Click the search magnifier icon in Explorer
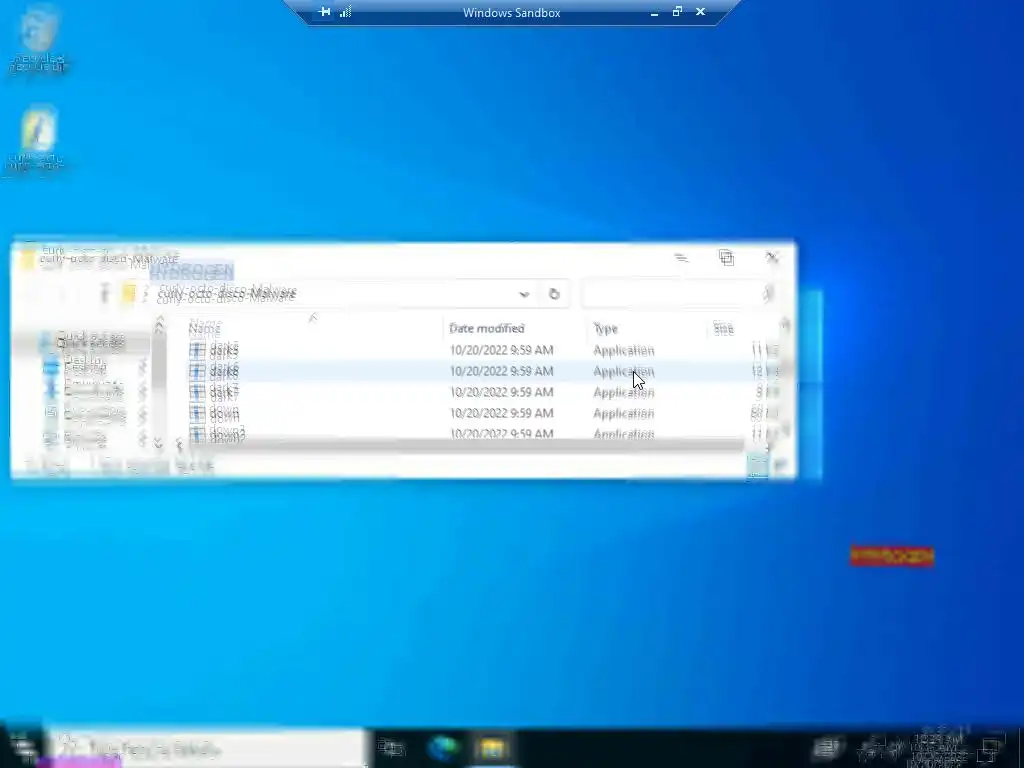The width and height of the screenshot is (1024, 768). (x=767, y=294)
